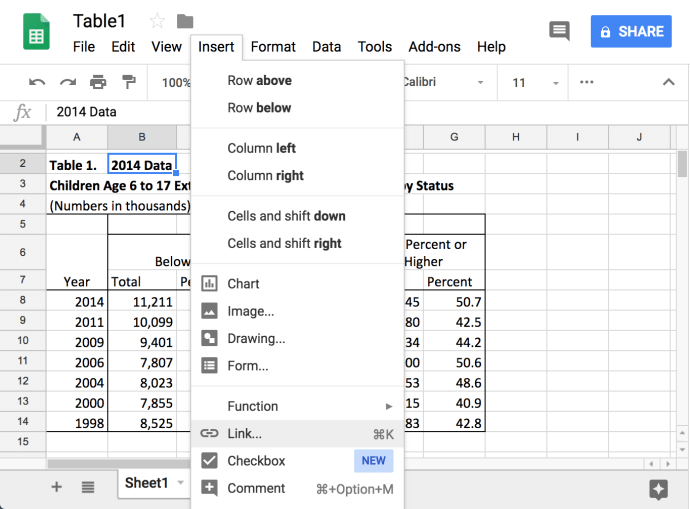Select Link in the Insert menu
The height and width of the screenshot is (509, 690).
(244, 434)
